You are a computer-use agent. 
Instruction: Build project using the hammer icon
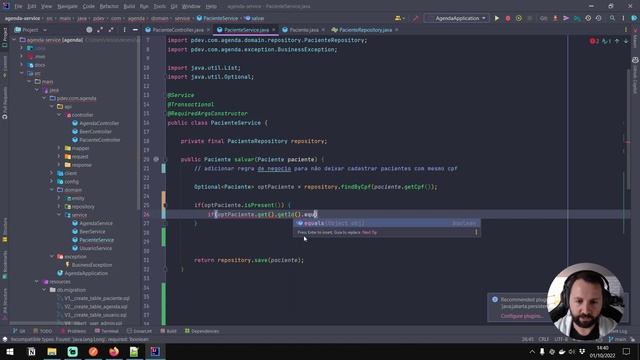click(x=416, y=18)
